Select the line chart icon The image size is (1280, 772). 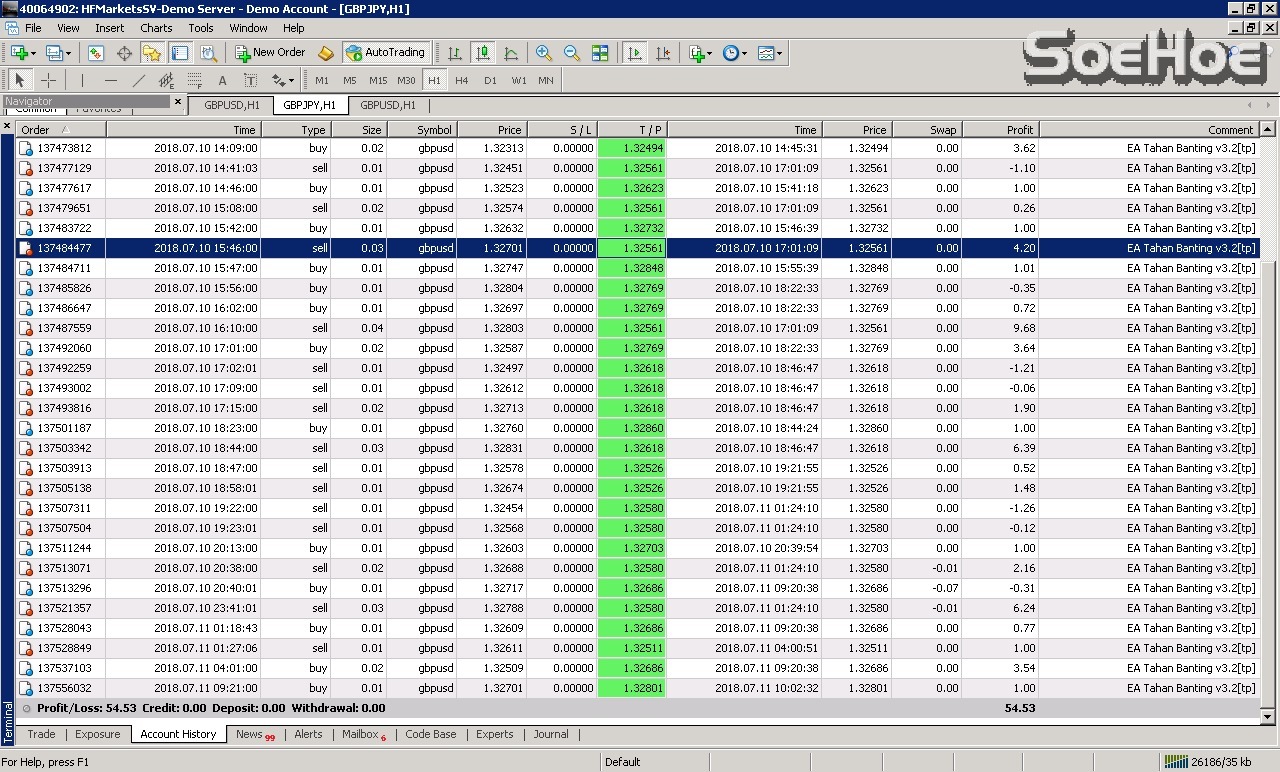511,53
